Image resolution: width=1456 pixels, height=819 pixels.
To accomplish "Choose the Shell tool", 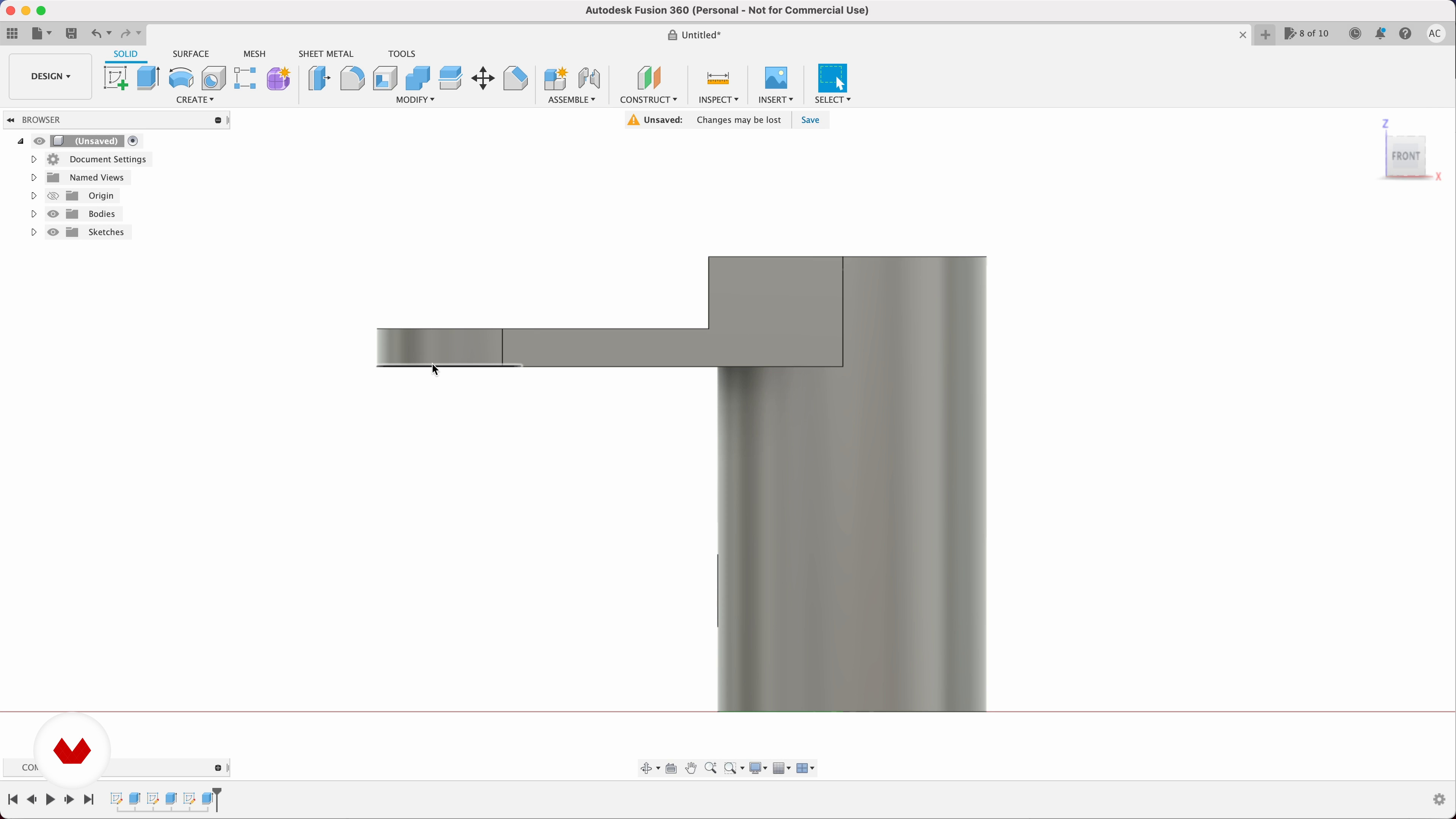I will (x=385, y=78).
